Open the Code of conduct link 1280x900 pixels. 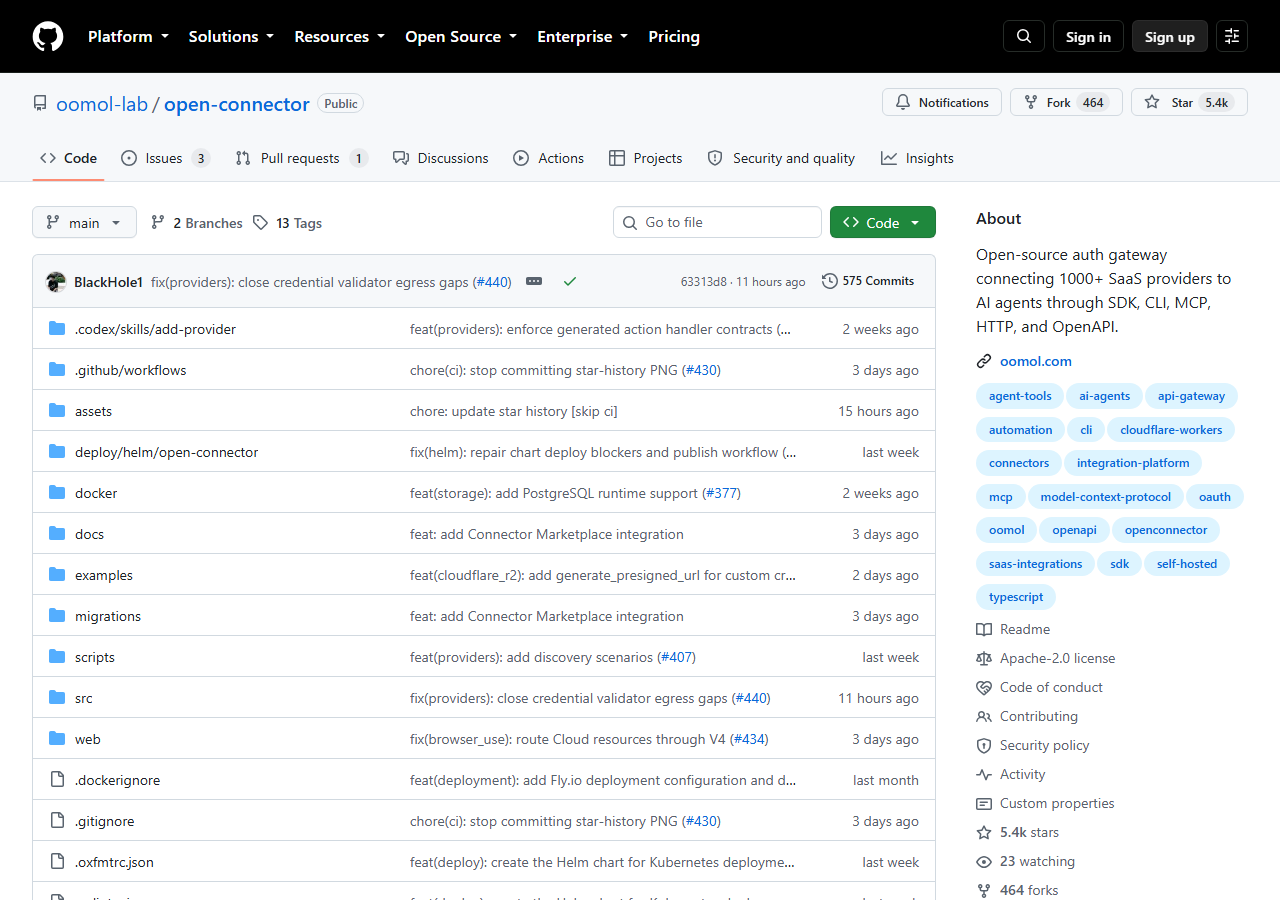[x=1051, y=688]
